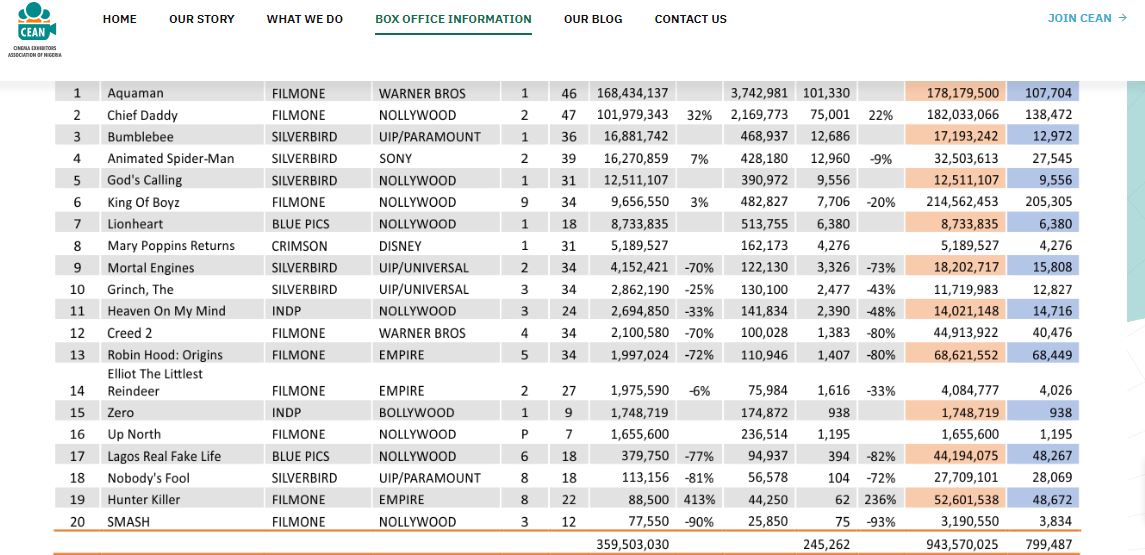Select BOX OFFICE INFORMATION tab

coord(453,19)
